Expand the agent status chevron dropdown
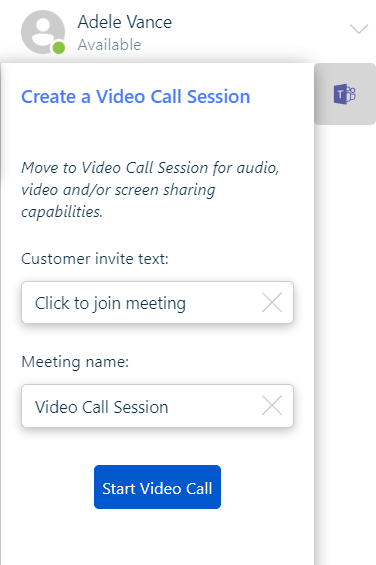This screenshot has height=565, width=376. point(359,28)
